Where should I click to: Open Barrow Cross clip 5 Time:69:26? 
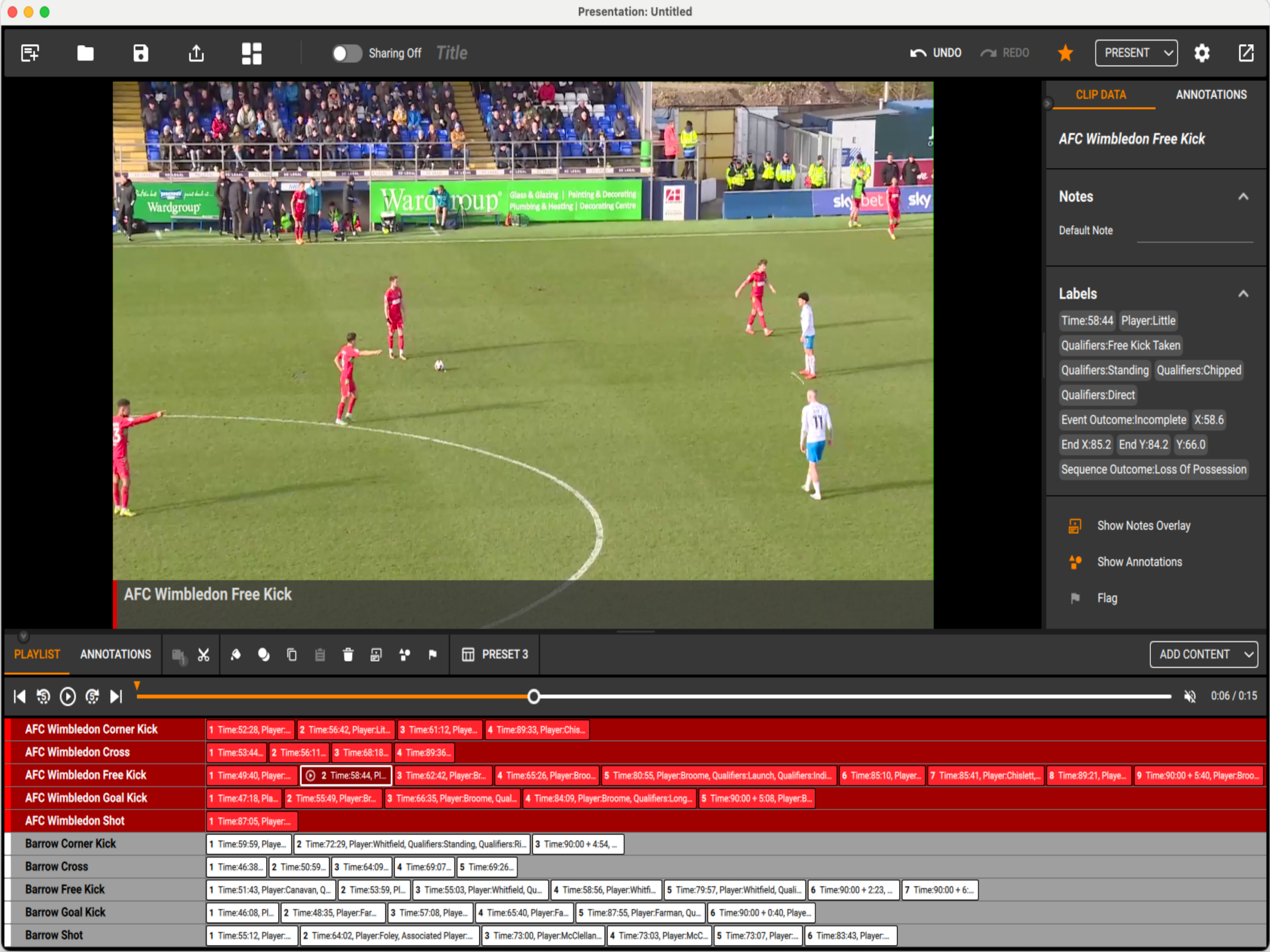[487, 867]
